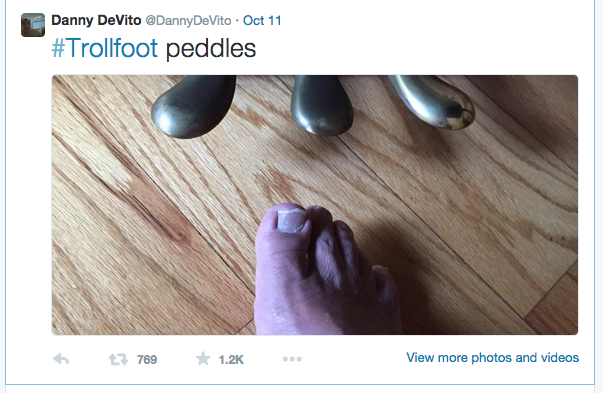
Task: Open the Oct 11 timestamp permalink
Action: point(262,20)
